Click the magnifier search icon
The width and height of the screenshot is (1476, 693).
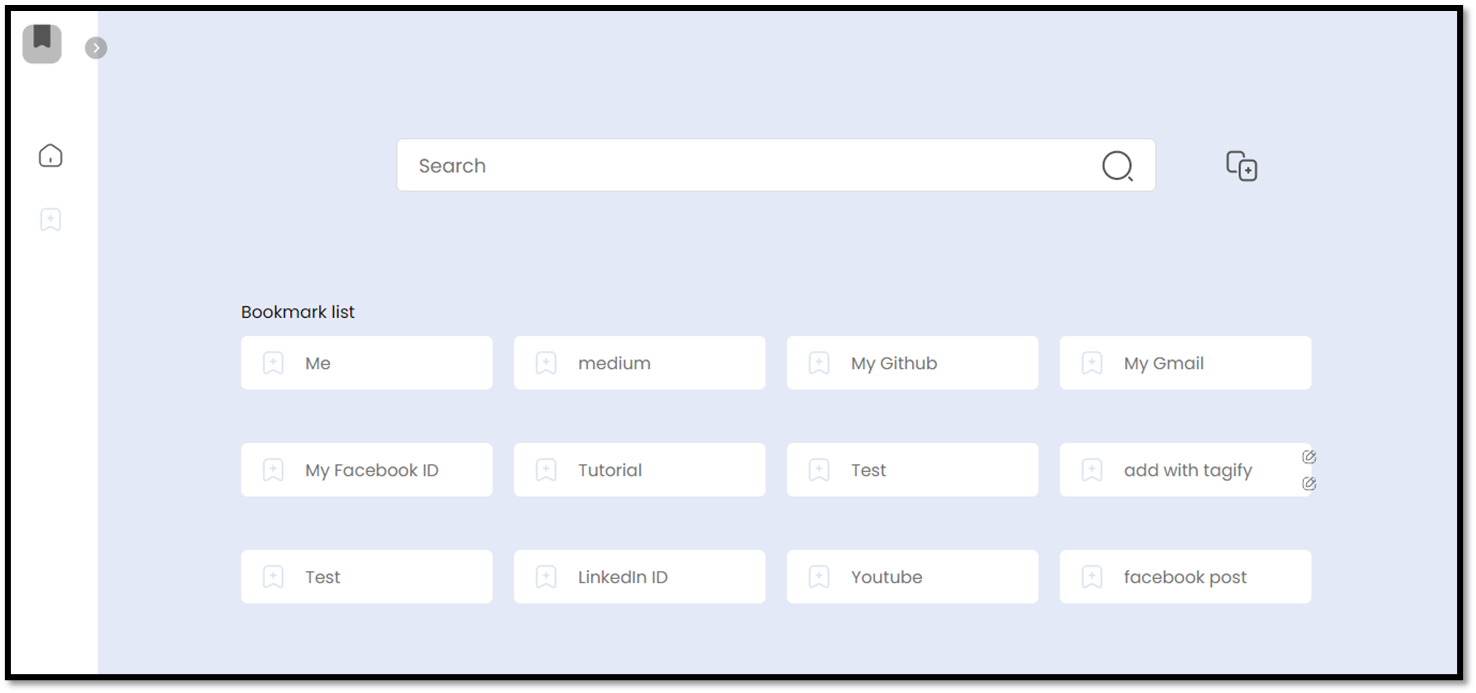click(x=1117, y=166)
